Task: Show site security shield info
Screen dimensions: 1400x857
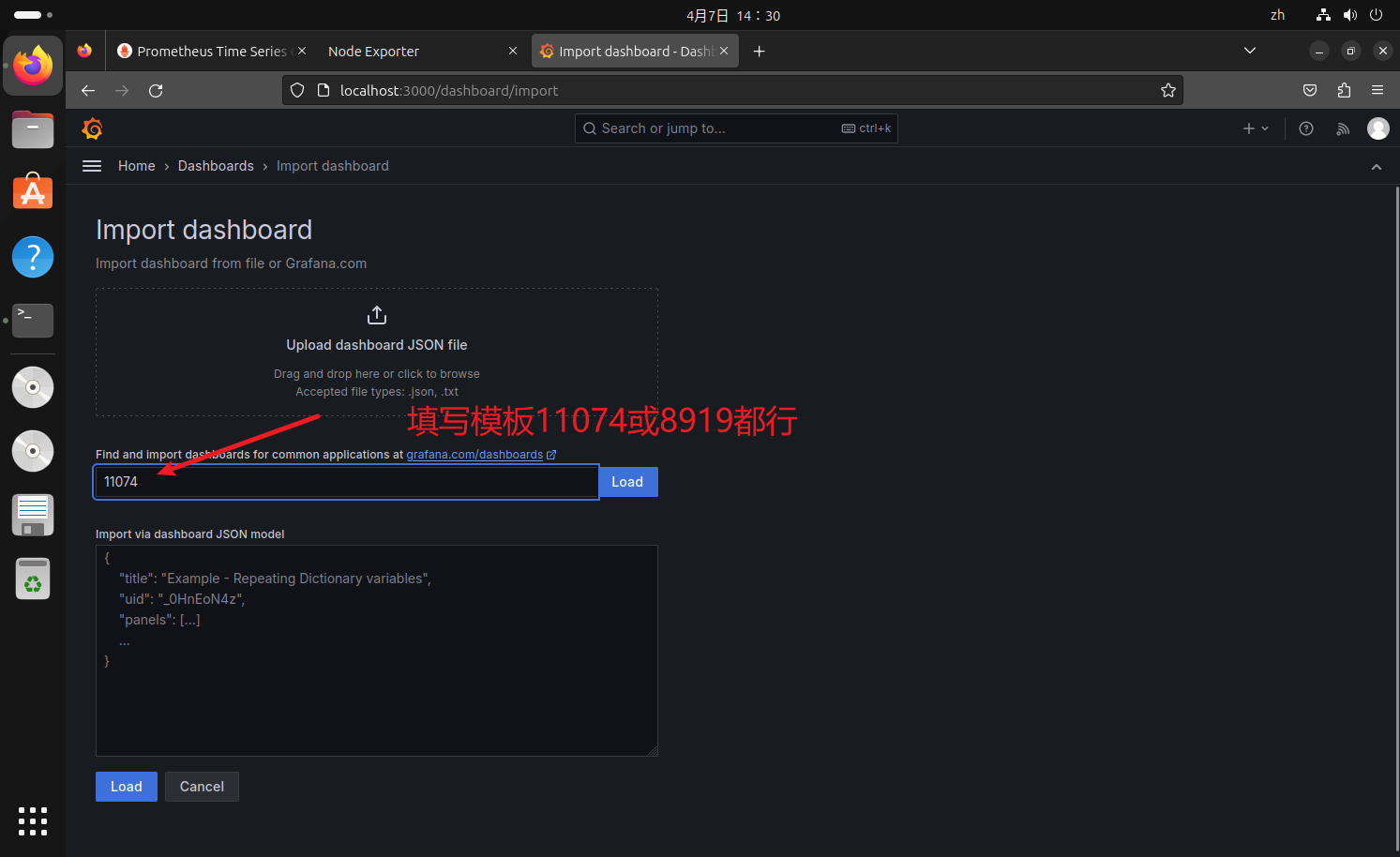Action: [x=297, y=90]
